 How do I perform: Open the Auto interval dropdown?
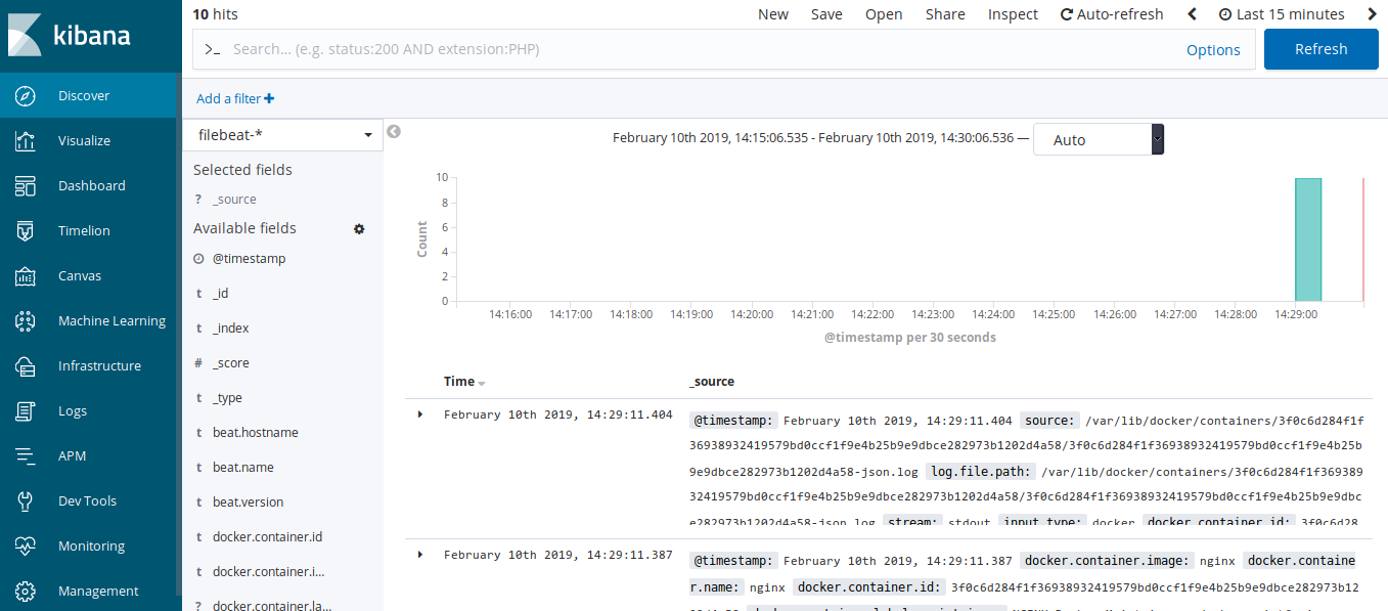pyautogui.click(x=1097, y=139)
